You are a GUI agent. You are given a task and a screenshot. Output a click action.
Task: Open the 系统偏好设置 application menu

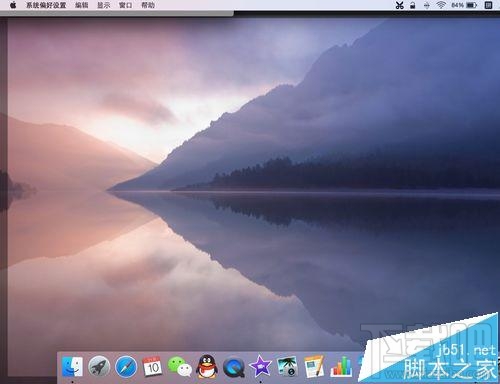(46, 5)
